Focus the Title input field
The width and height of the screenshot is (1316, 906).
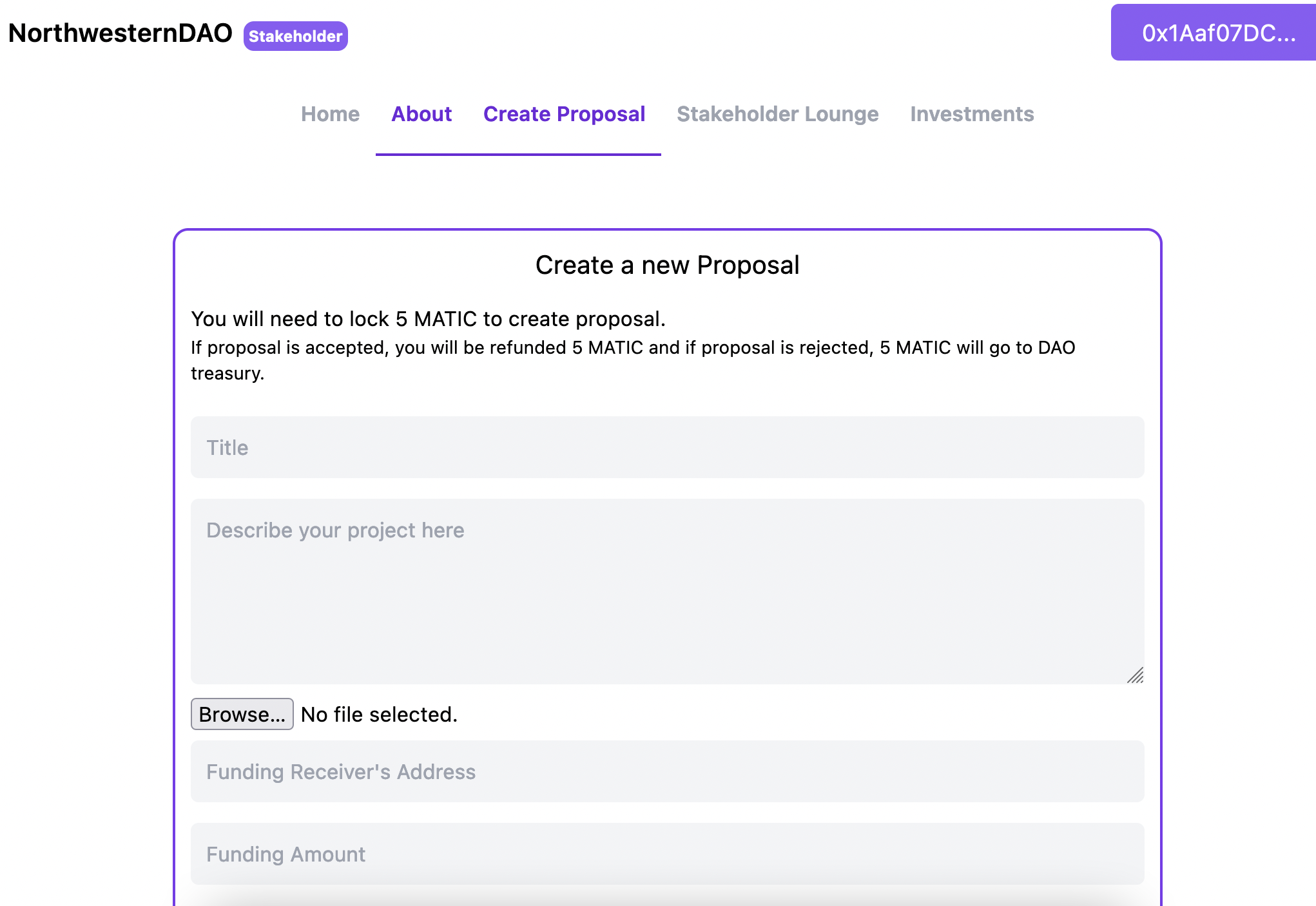coord(667,447)
